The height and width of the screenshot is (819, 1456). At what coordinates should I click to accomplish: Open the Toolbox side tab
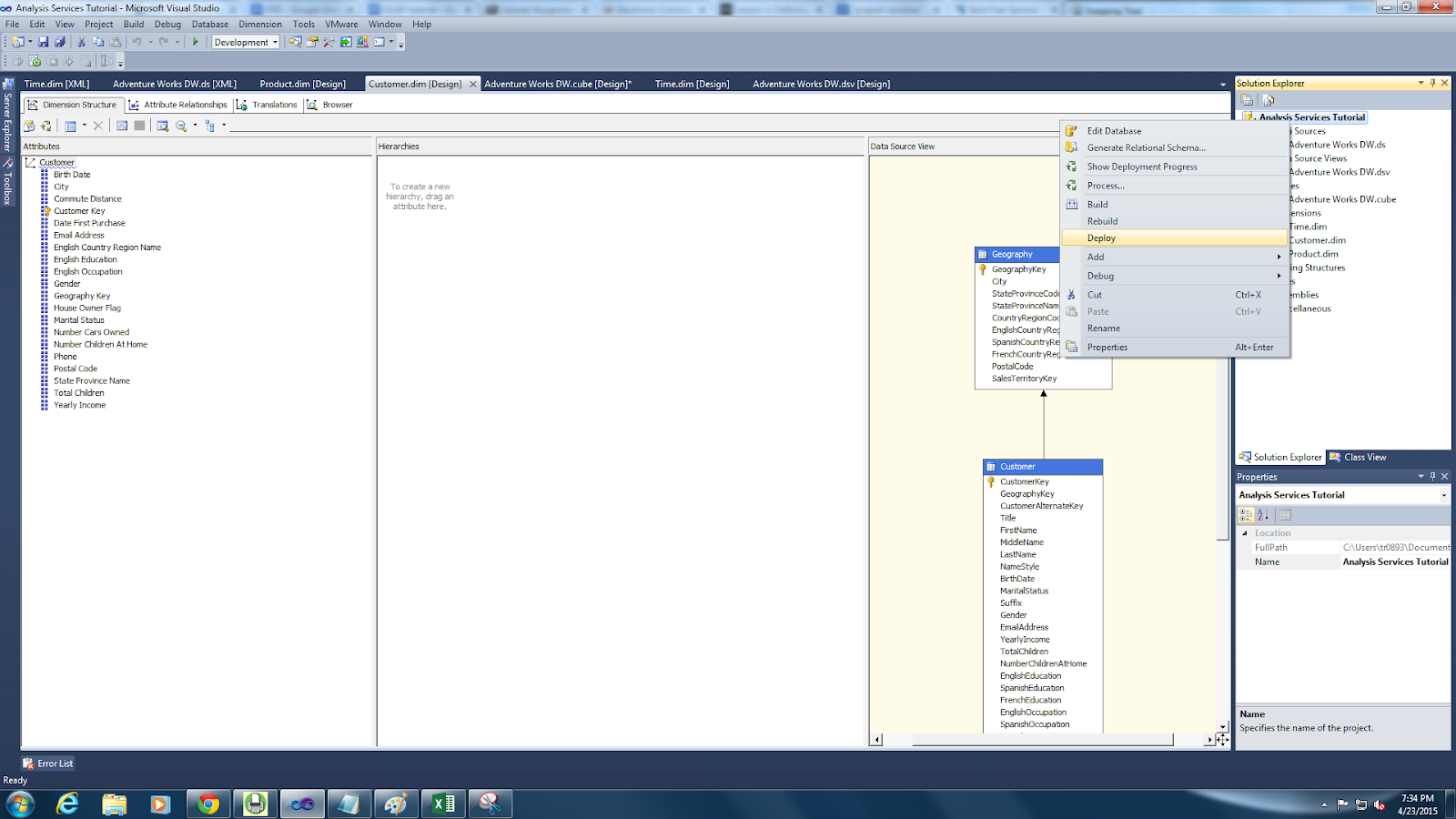(x=7, y=182)
